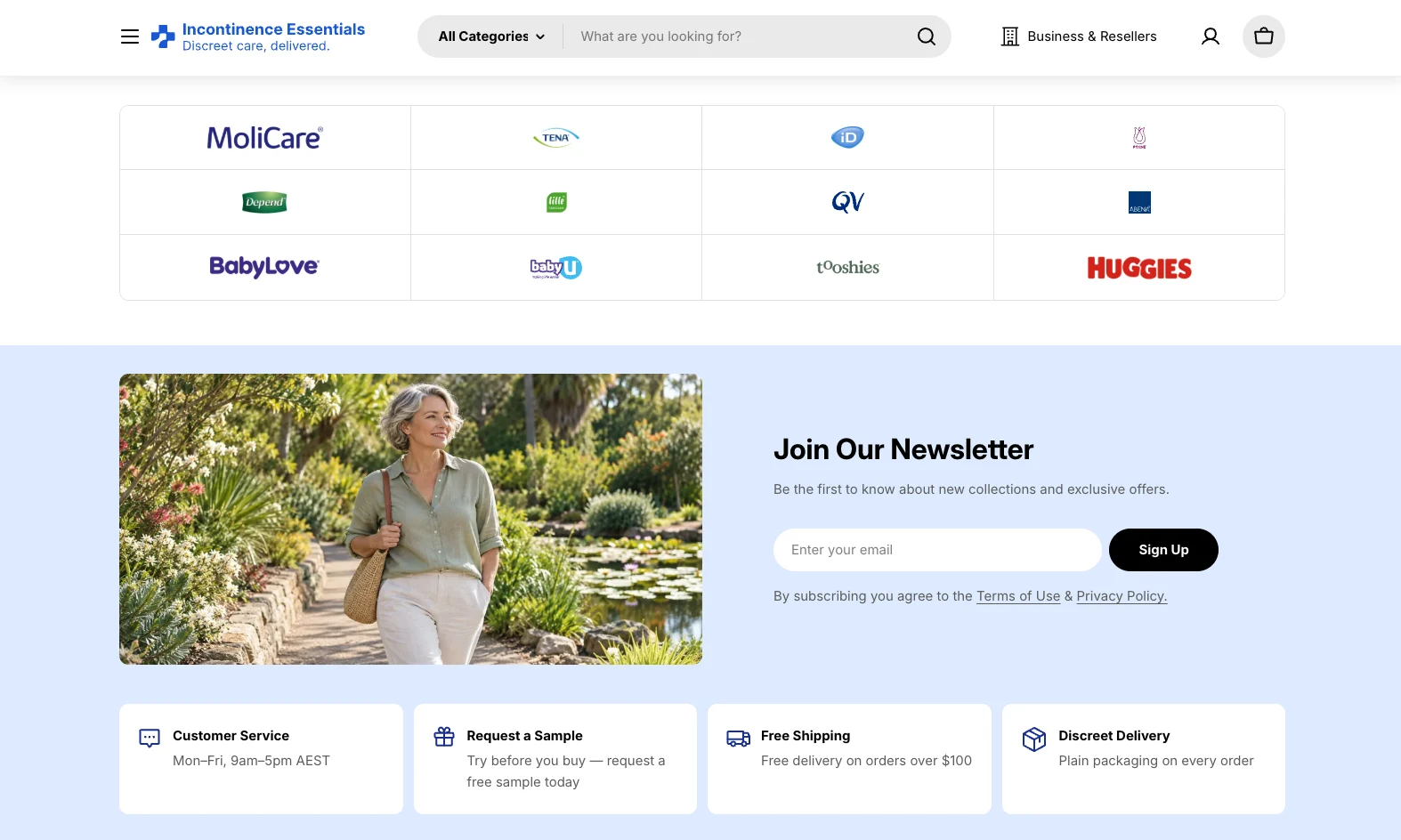Select the pink tulip brand logo
This screenshot has height=840, width=1401.
pos(1139,138)
